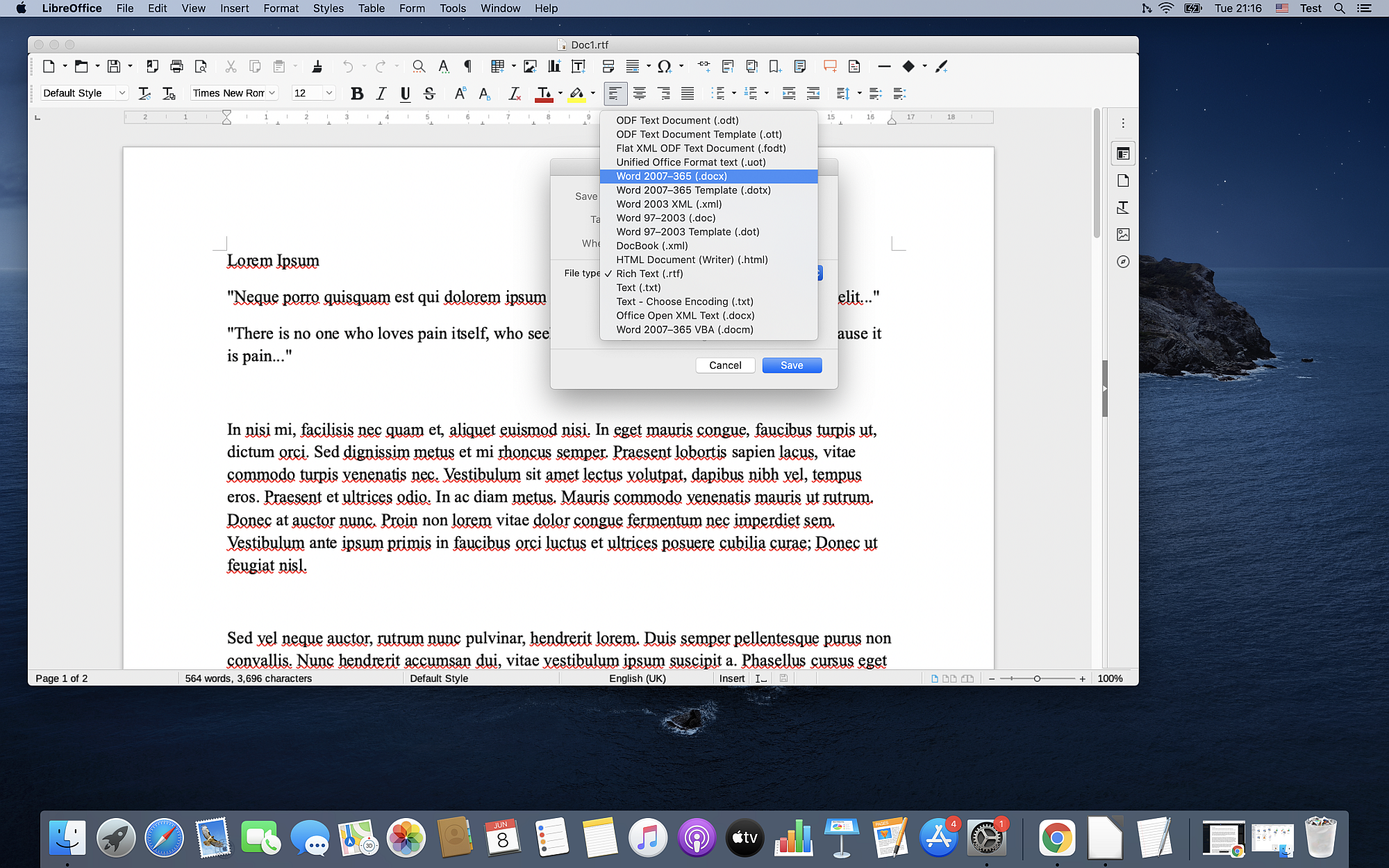Select Word 2007-365 (.docx) file format
The height and width of the screenshot is (868, 1389).
[x=670, y=176]
